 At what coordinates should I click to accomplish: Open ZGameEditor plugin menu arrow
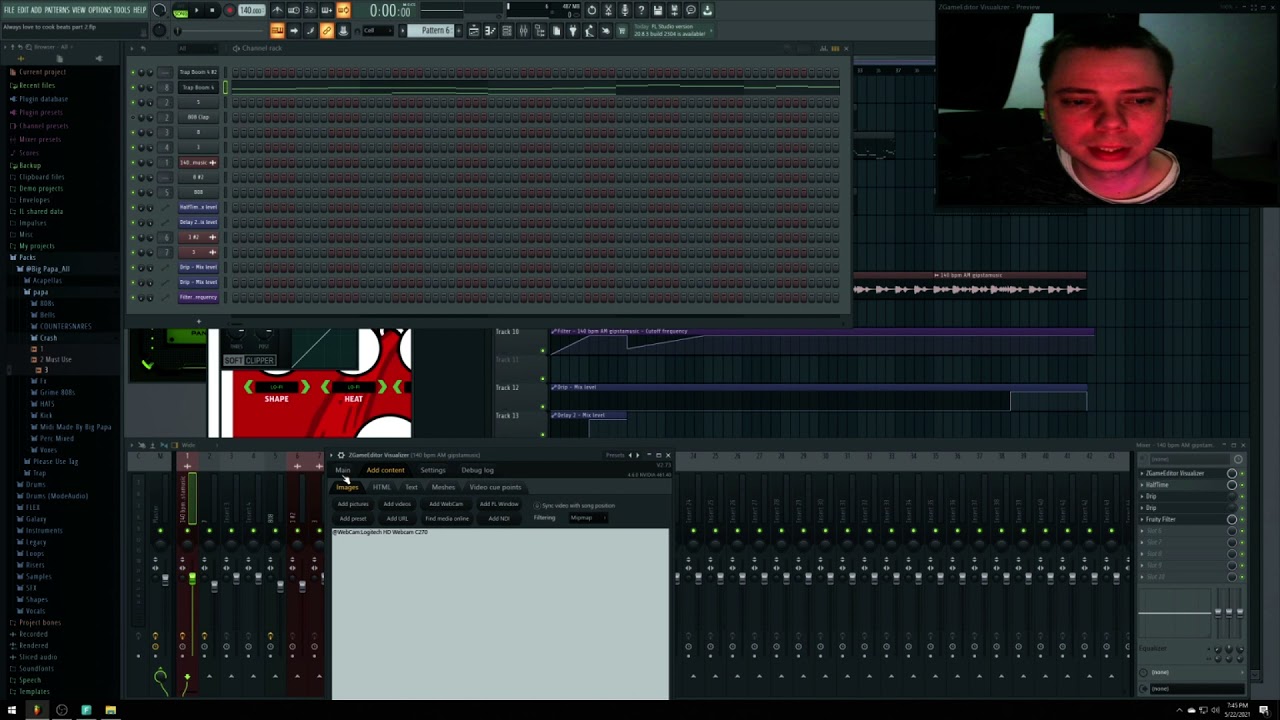332,455
